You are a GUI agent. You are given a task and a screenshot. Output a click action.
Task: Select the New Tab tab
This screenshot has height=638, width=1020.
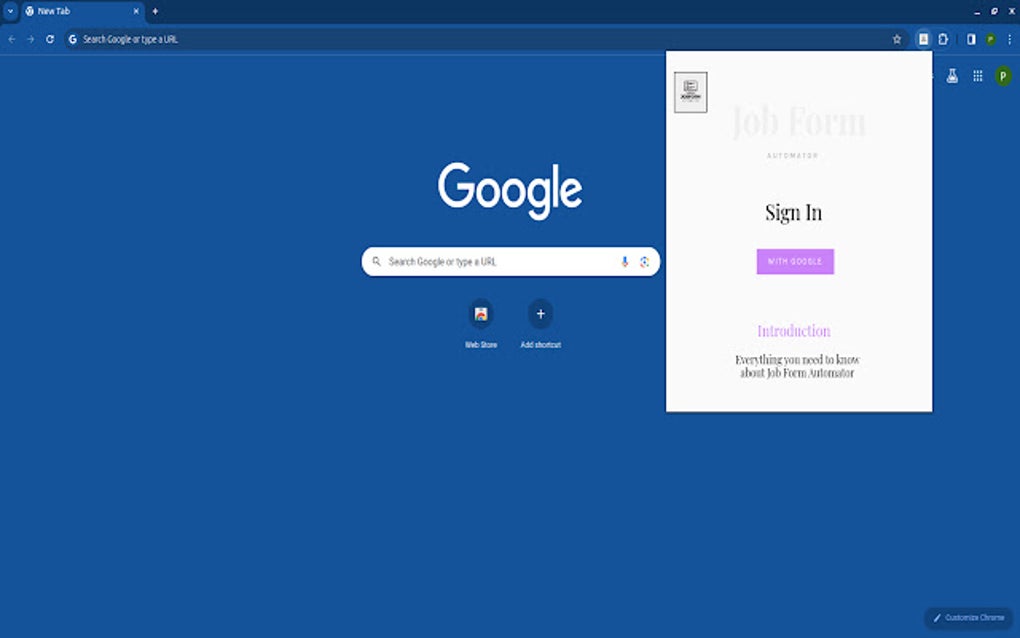click(81, 12)
